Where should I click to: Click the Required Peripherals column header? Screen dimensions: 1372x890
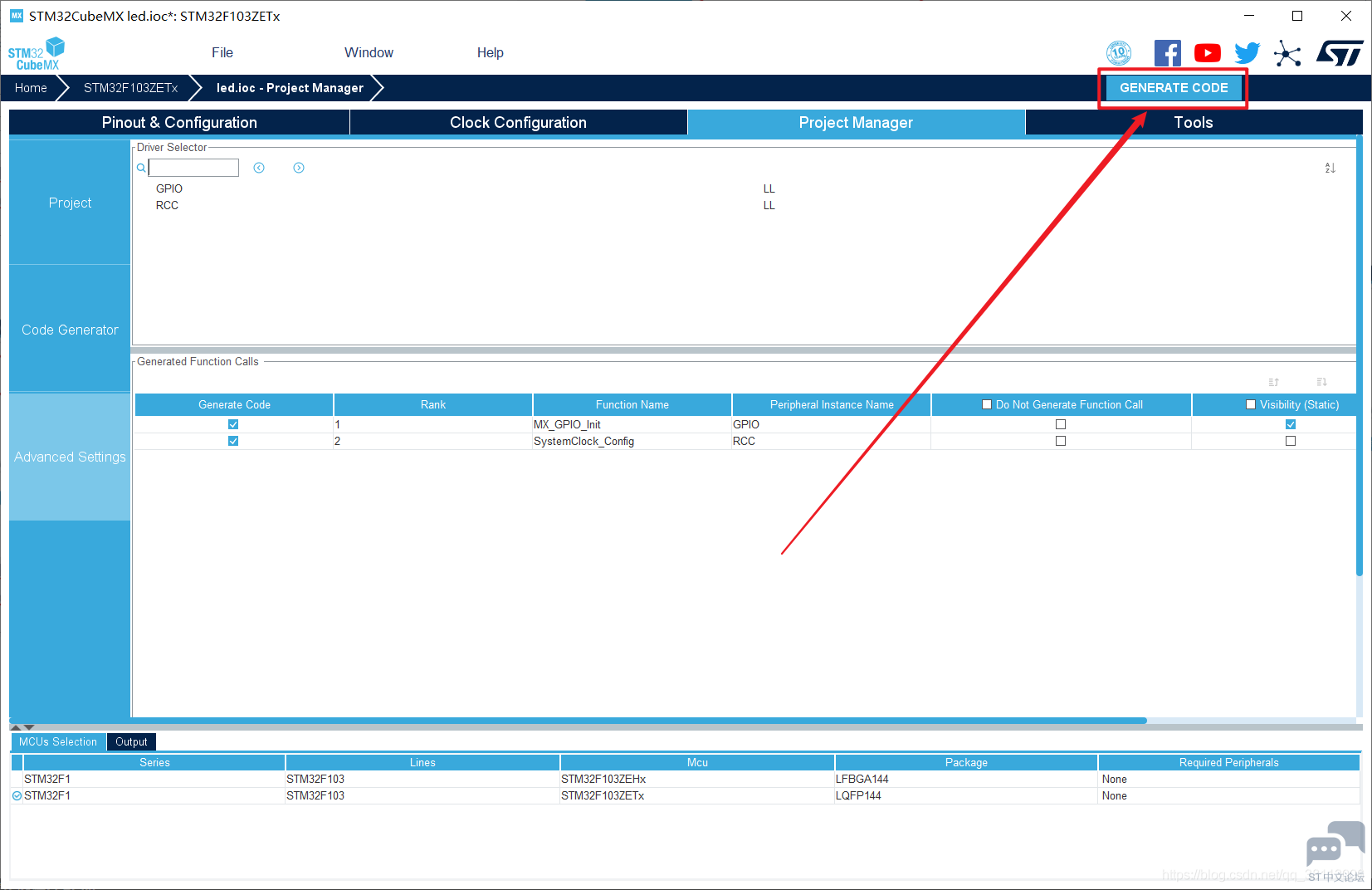(x=1228, y=762)
